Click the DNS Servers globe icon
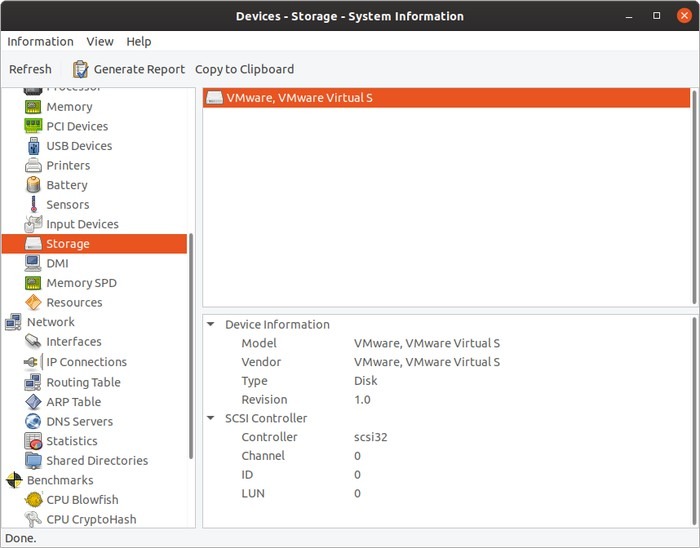 point(33,421)
